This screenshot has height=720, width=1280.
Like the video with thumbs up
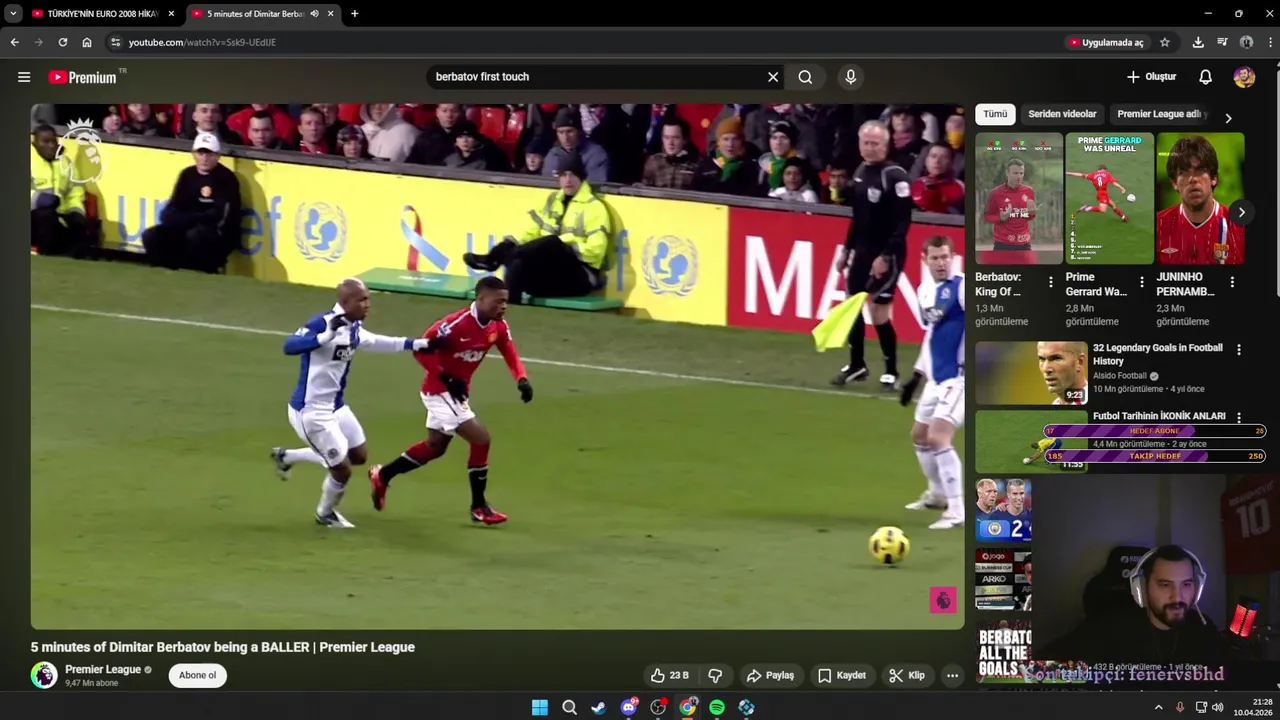[x=669, y=675]
